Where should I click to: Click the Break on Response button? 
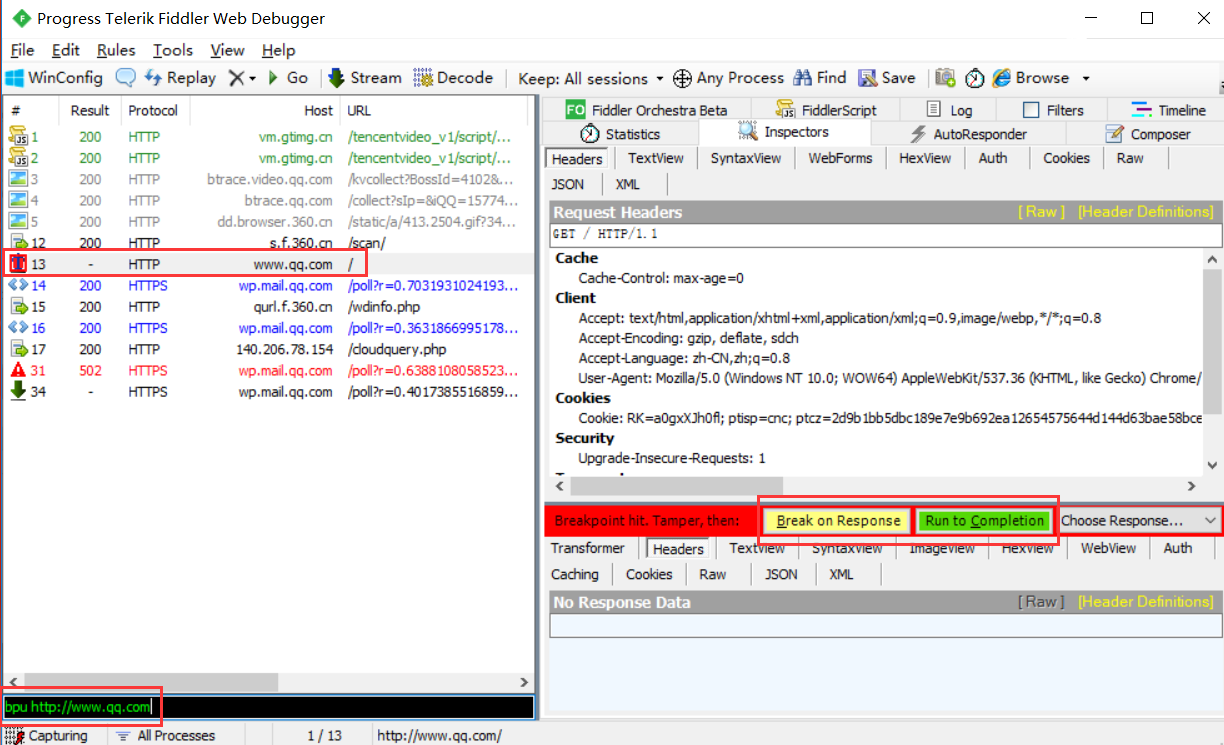click(x=839, y=521)
